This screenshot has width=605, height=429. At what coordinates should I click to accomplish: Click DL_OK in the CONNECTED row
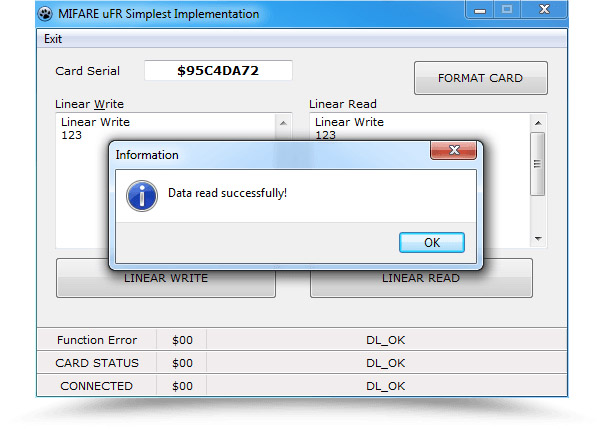pyautogui.click(x=385, y=386)
